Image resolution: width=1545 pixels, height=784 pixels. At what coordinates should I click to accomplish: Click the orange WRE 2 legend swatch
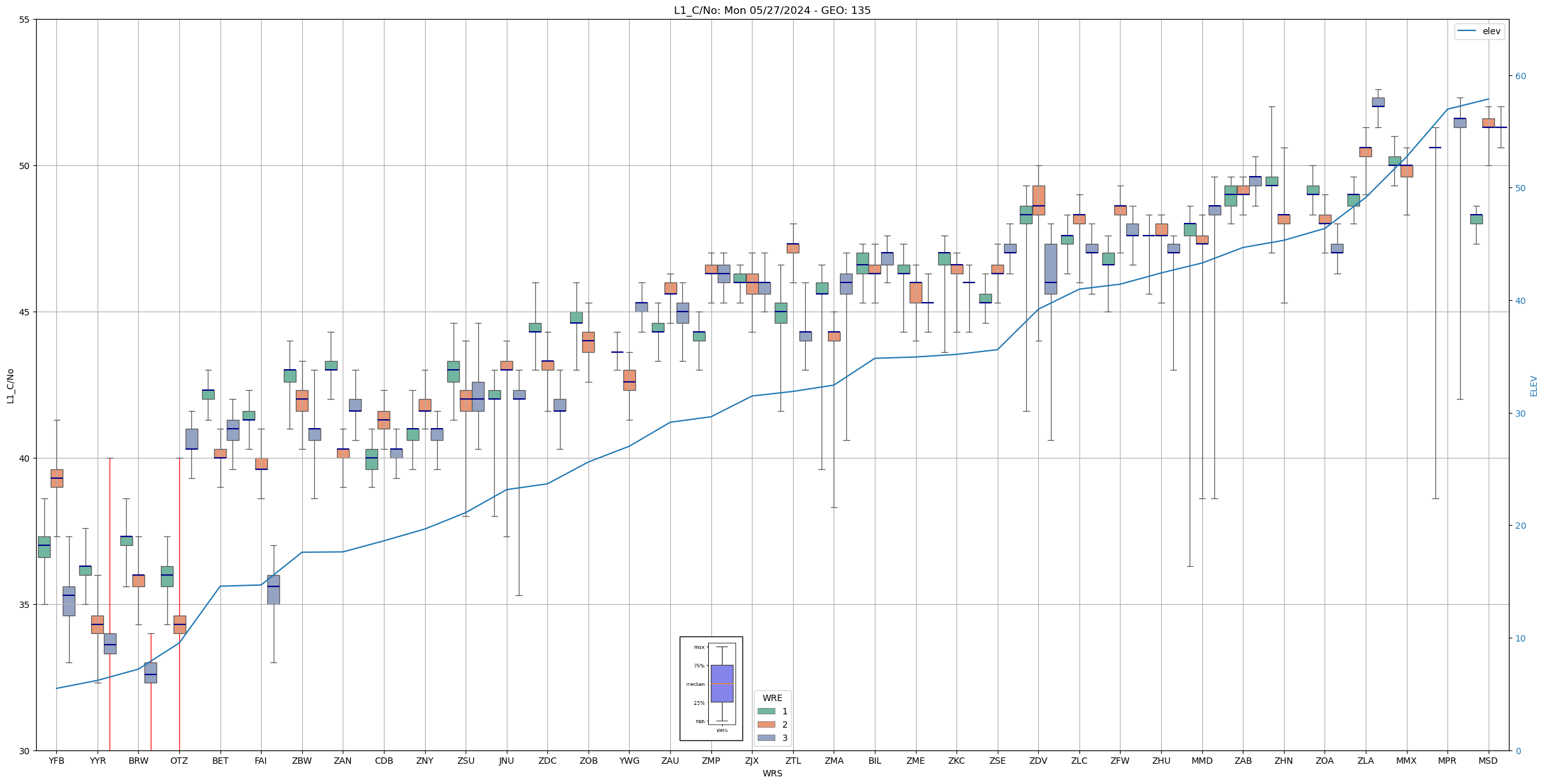[x=766, y=724]
